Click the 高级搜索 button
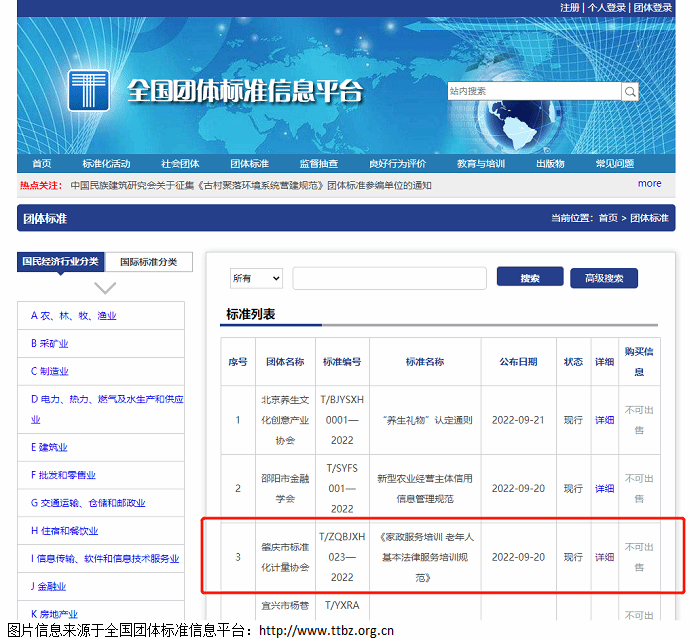Viewport: 700px width, 639px height. pos(604,278)
